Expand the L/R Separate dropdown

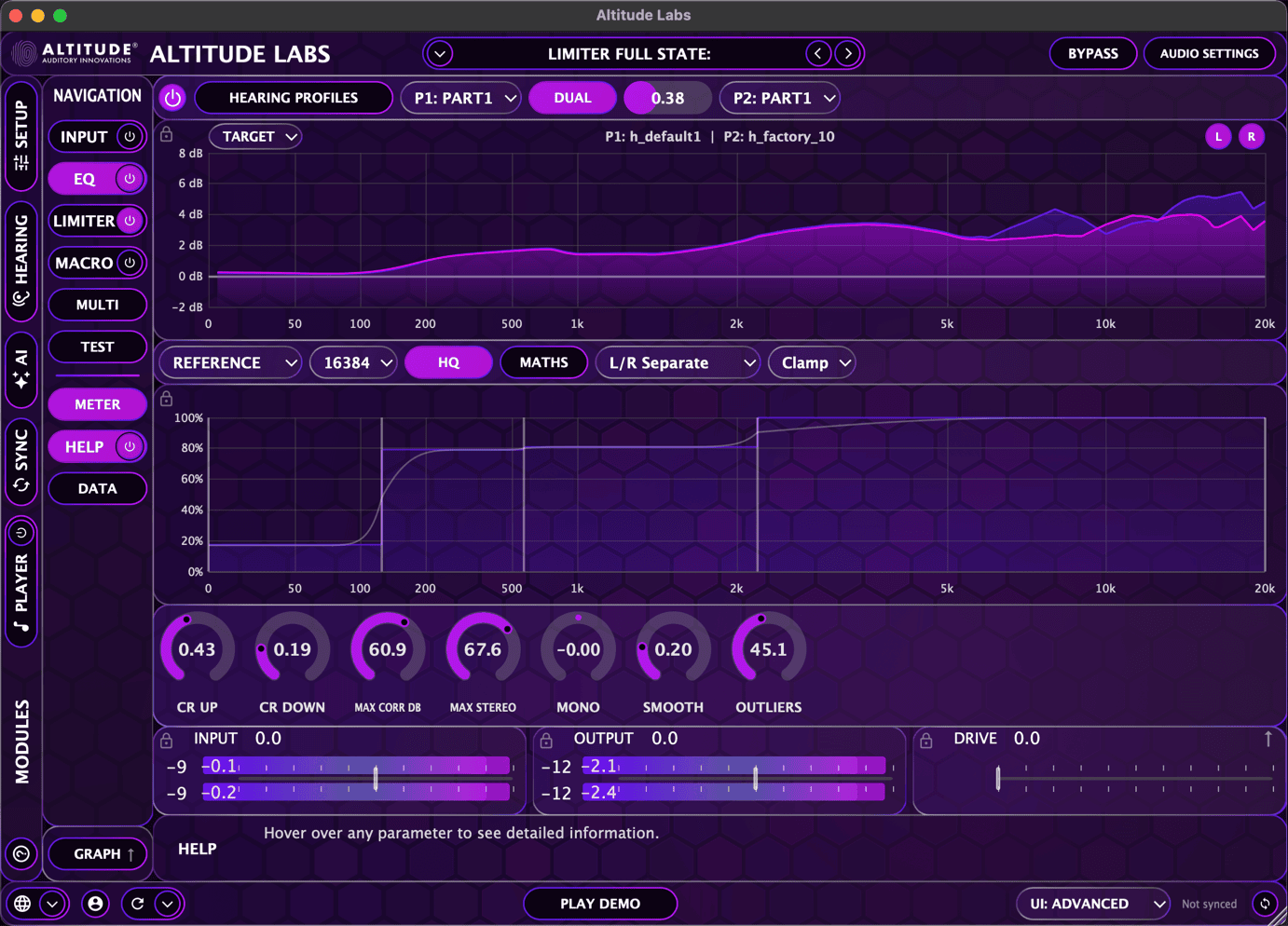tap(678, 362)
